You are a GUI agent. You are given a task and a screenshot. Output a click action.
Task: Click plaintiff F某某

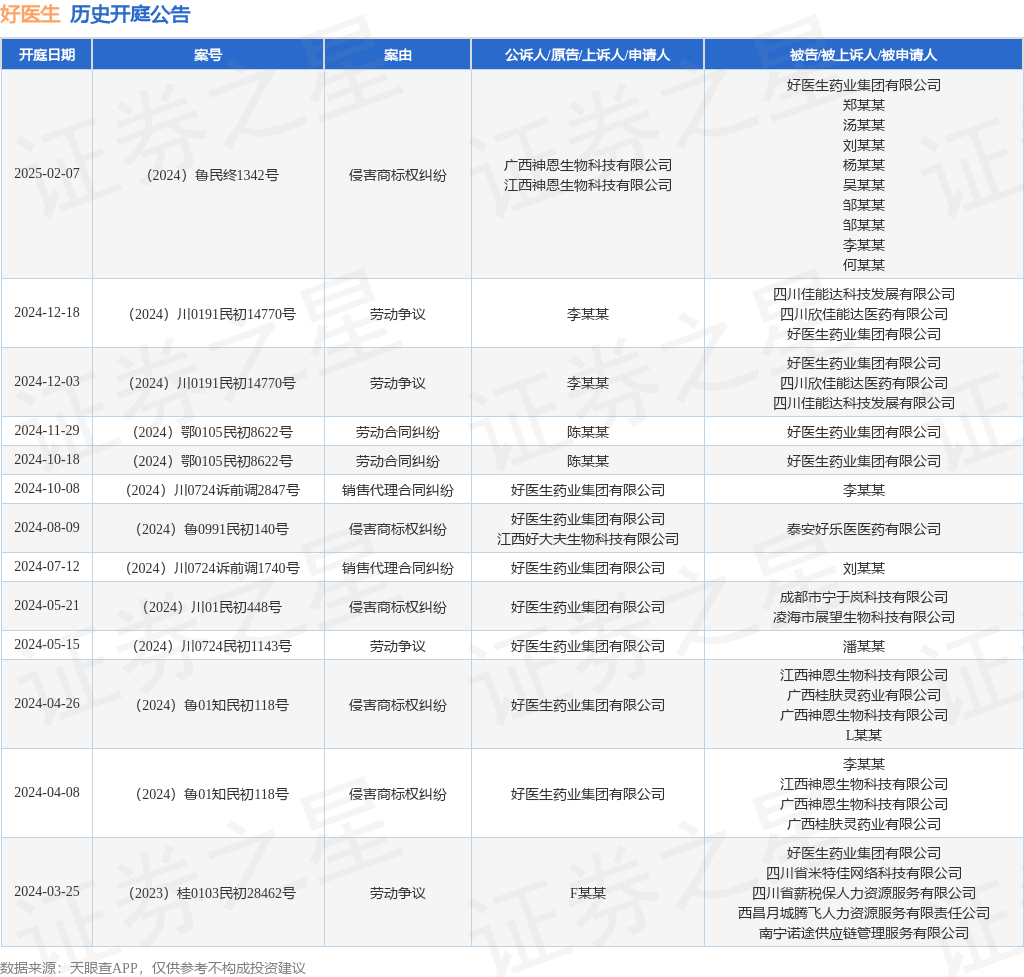(x=588, y=893)
